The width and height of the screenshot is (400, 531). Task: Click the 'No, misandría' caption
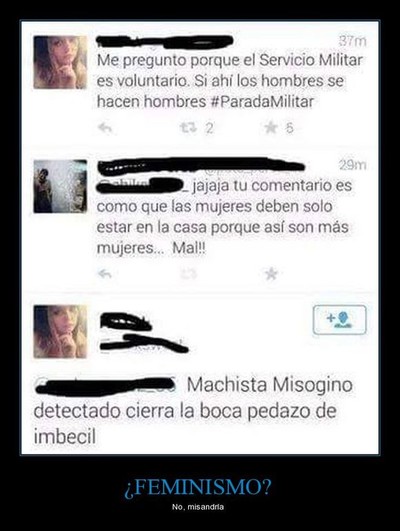pyautogui.click(x=198, y=507)
